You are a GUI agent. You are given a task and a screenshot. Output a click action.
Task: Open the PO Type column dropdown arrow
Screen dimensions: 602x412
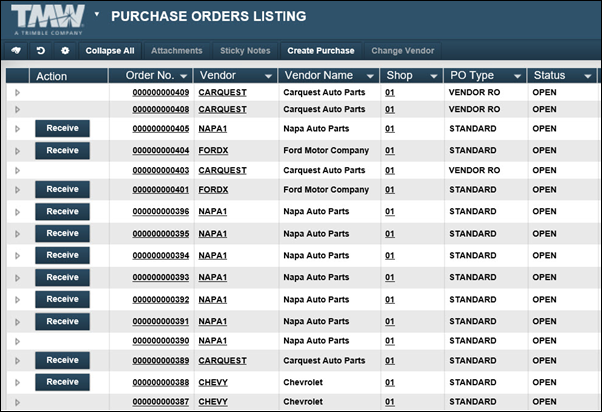[517, 76]
